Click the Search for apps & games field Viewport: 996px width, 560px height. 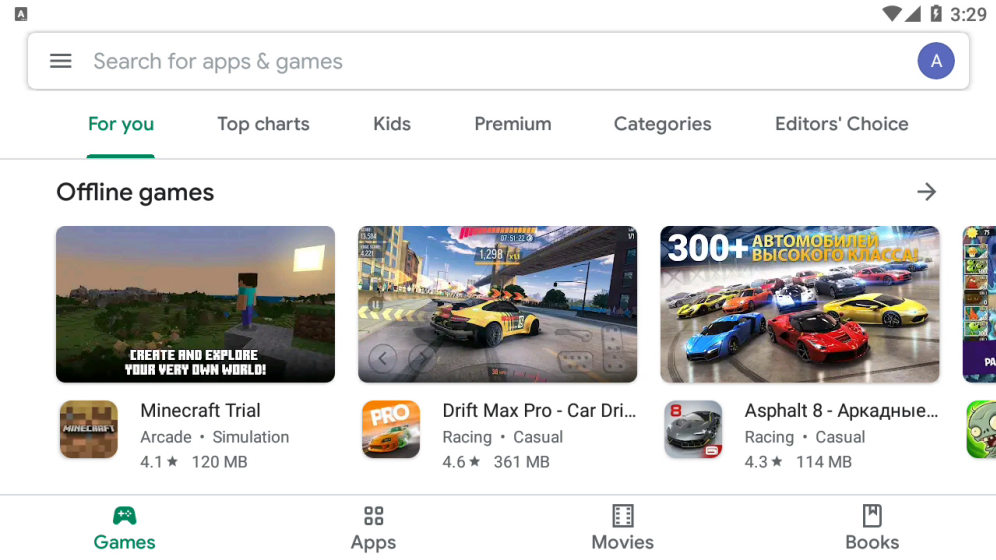(x=480, y=61)
